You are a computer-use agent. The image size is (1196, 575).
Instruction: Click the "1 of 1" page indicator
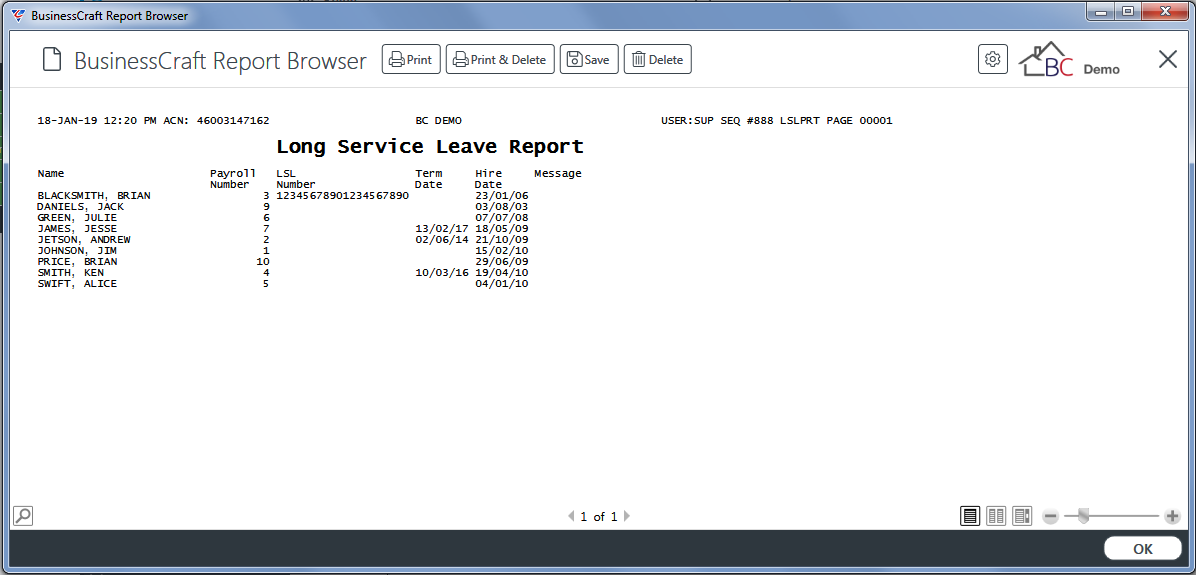(599, 516)
